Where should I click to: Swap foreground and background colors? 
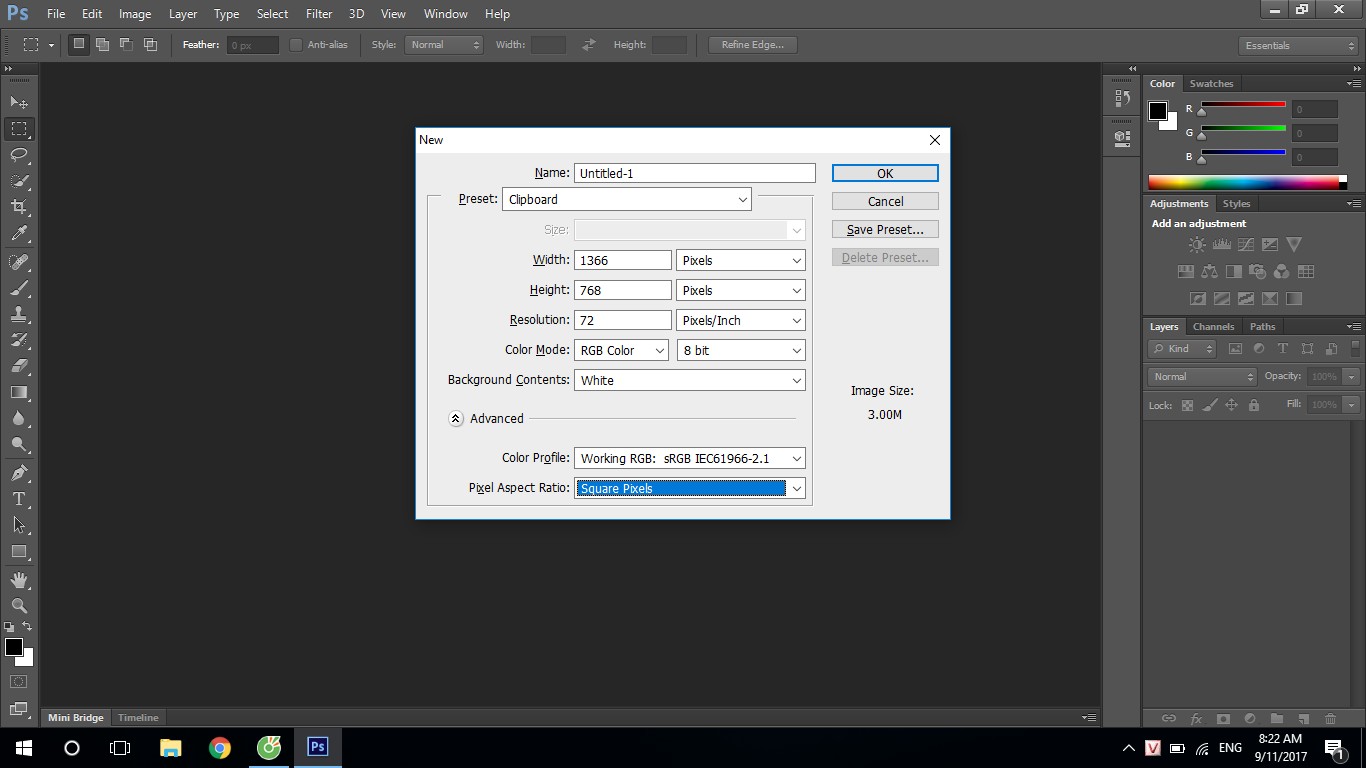coord(28,627)
